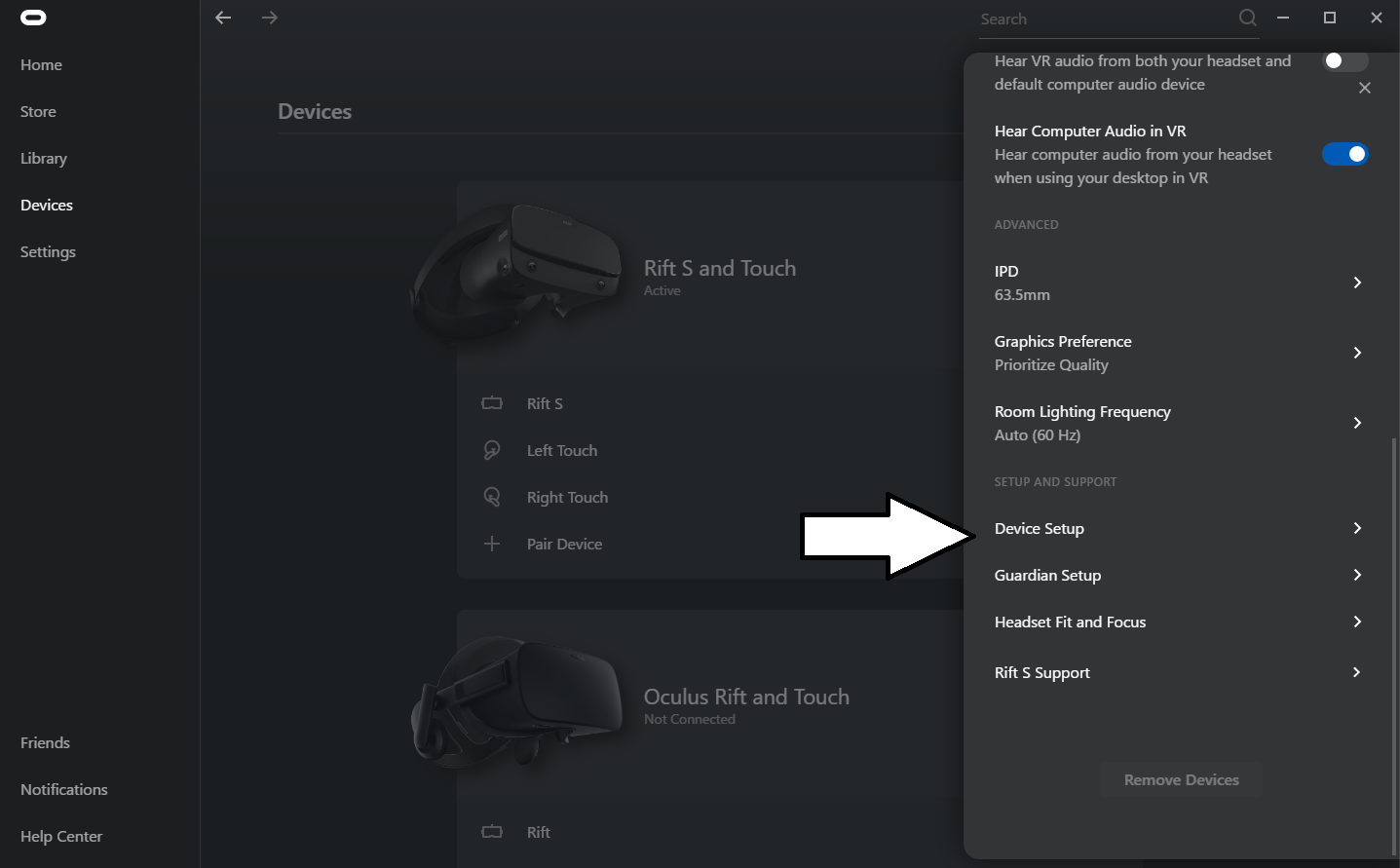Open Notifications in the sidebar

[x=64, y=789]
